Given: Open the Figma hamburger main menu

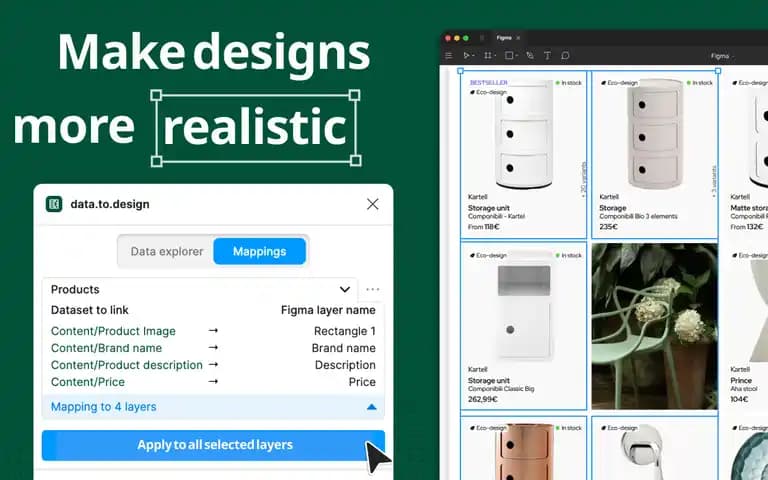Looking at the screenshot, I should click(x=448, y=56).
